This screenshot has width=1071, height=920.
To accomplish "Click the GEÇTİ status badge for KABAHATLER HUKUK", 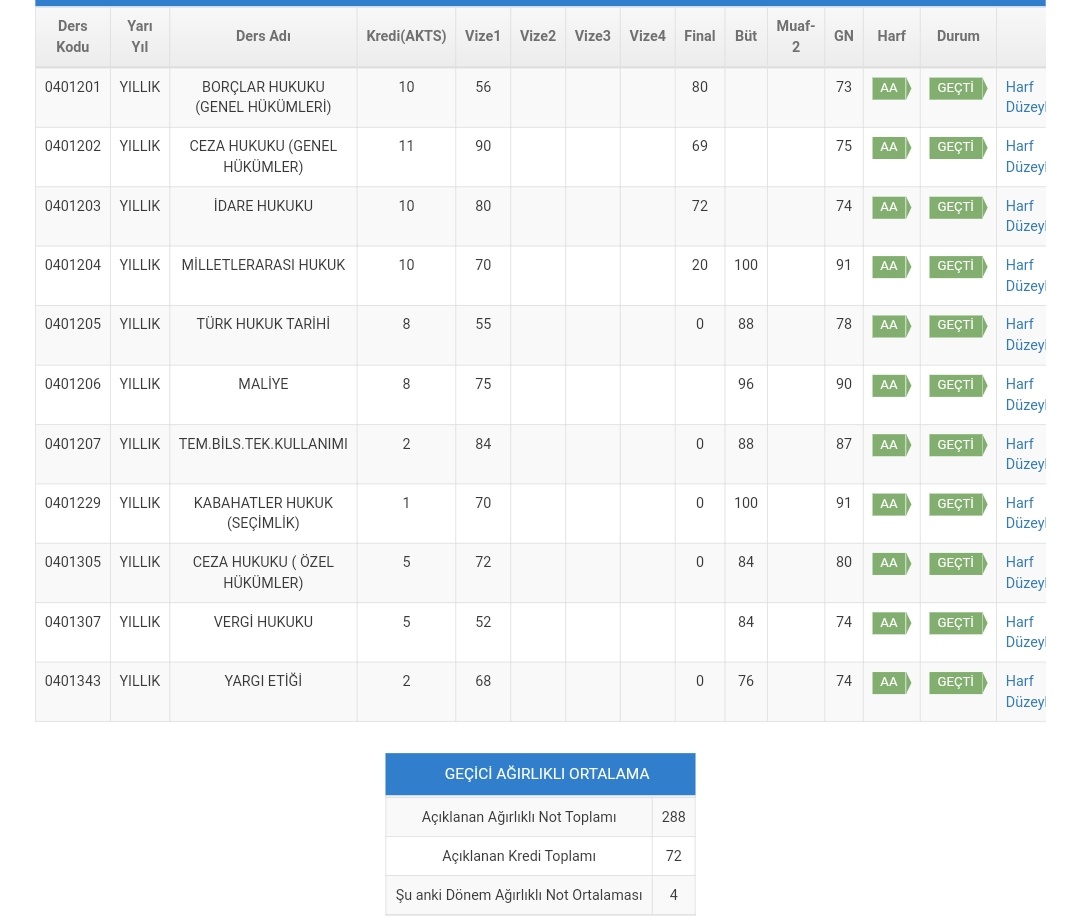I will [x=958, y=504].
